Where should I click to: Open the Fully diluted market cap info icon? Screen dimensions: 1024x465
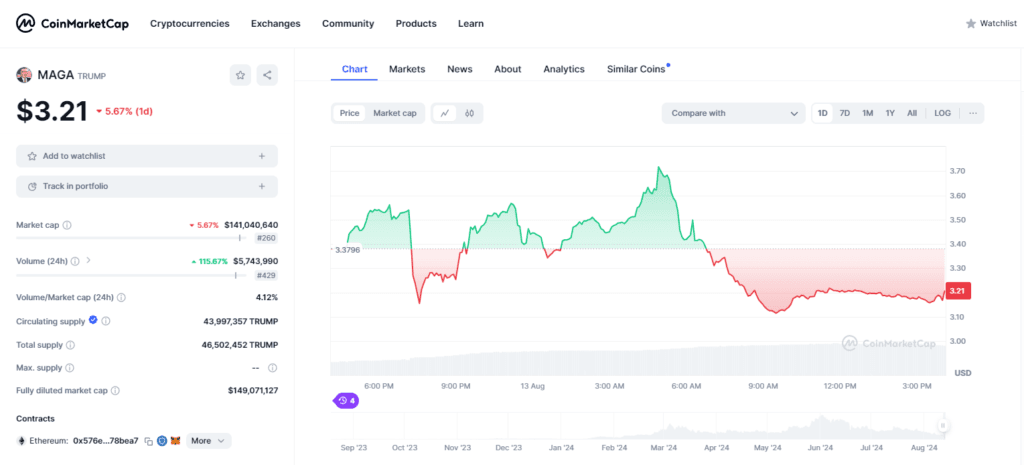(115, 391)
